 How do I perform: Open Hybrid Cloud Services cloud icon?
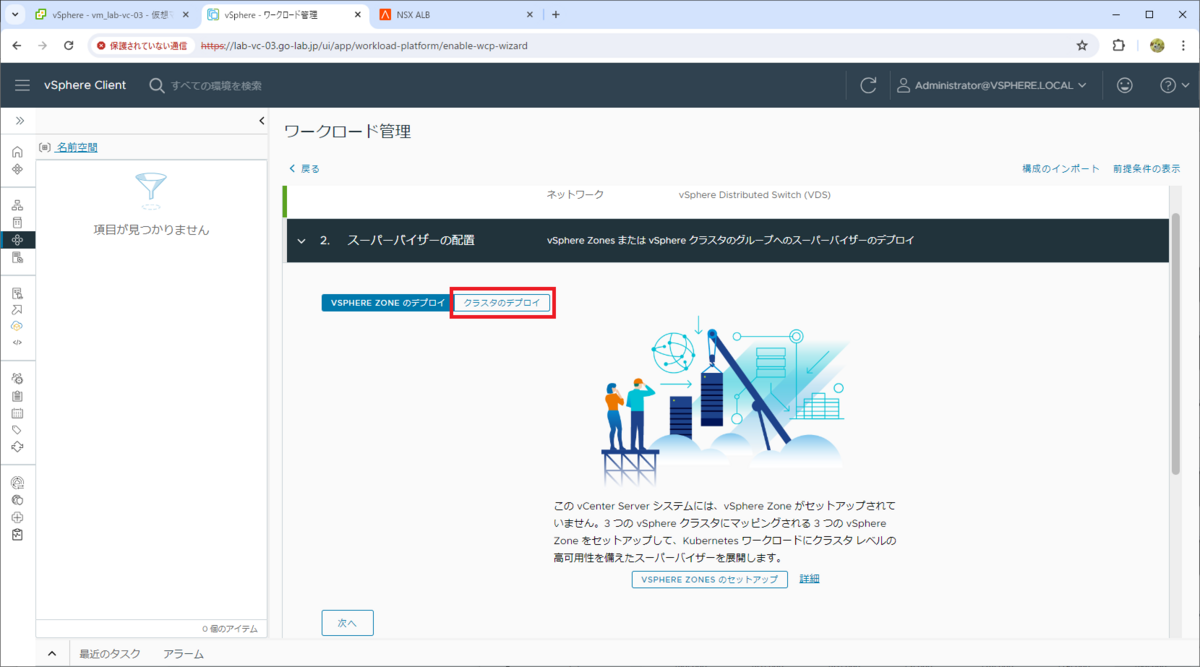point(17,326)
